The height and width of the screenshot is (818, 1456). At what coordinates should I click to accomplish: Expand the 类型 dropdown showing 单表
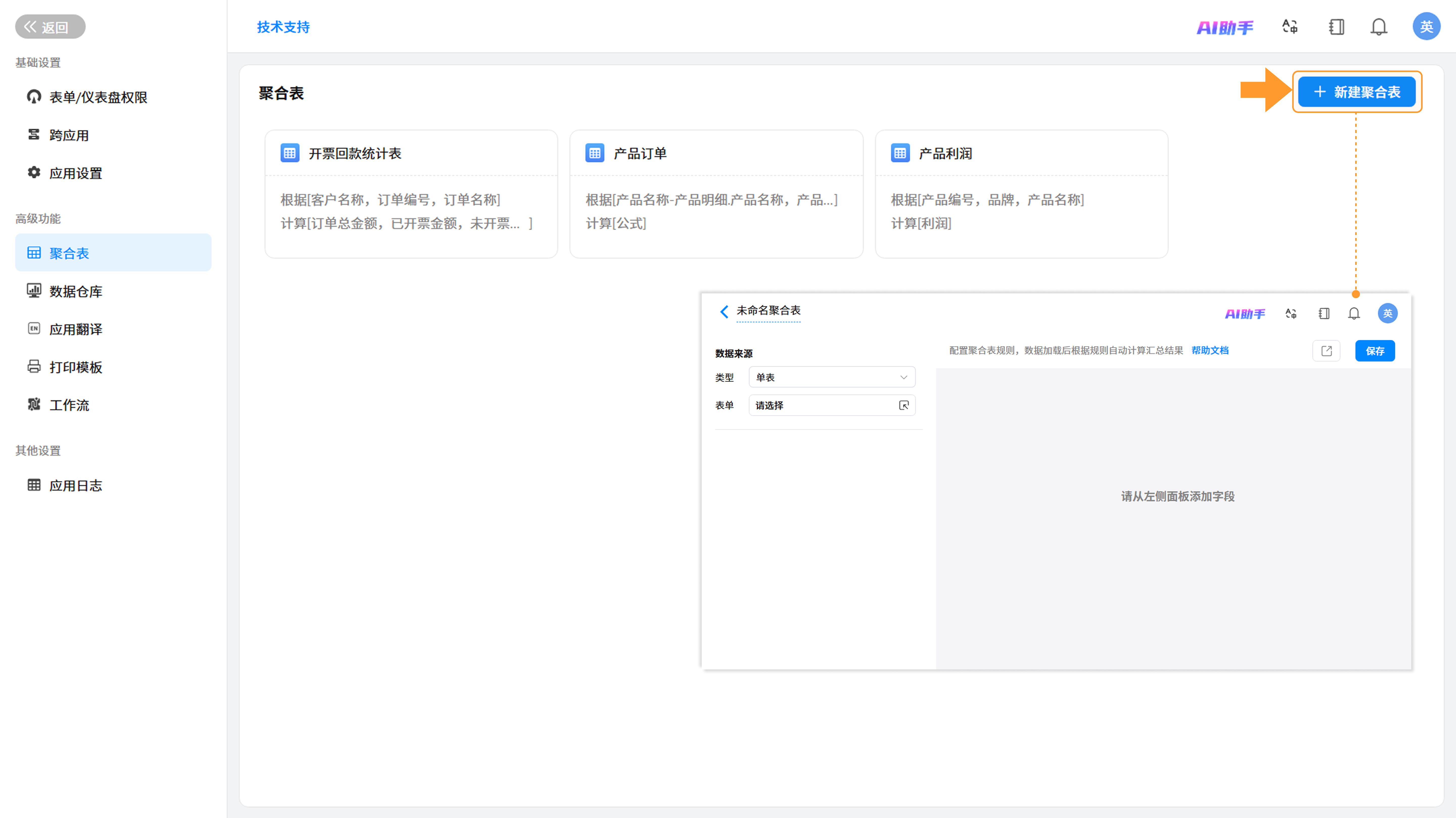click(x=832, y=377)
